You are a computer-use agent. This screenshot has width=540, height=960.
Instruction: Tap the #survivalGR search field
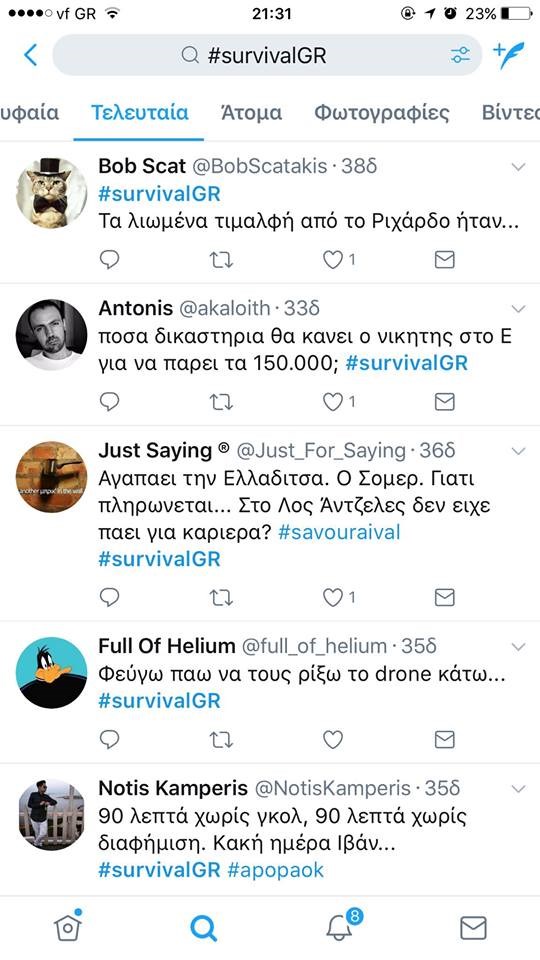267,55
